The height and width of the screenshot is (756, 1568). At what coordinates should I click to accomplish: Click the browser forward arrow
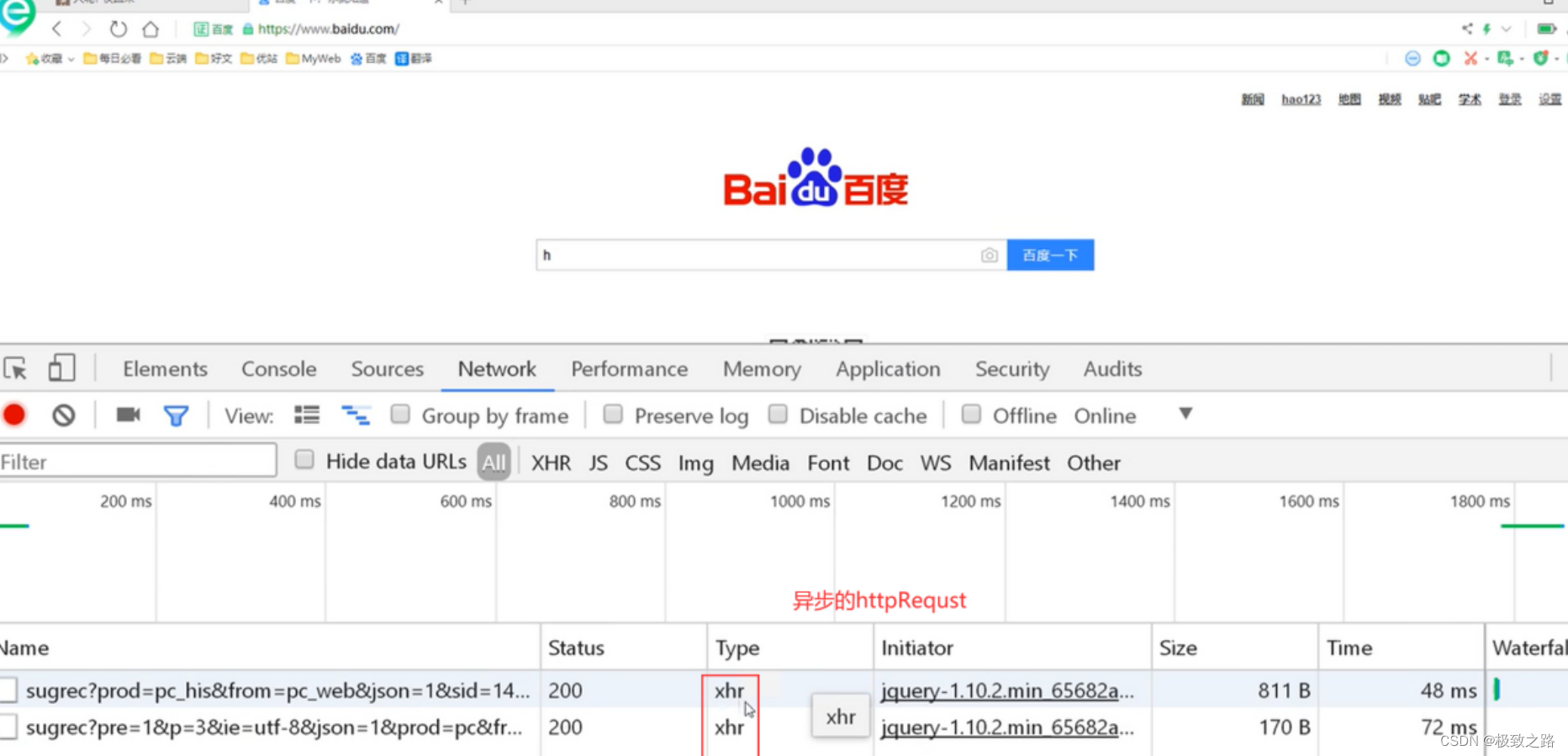point(86,29)
